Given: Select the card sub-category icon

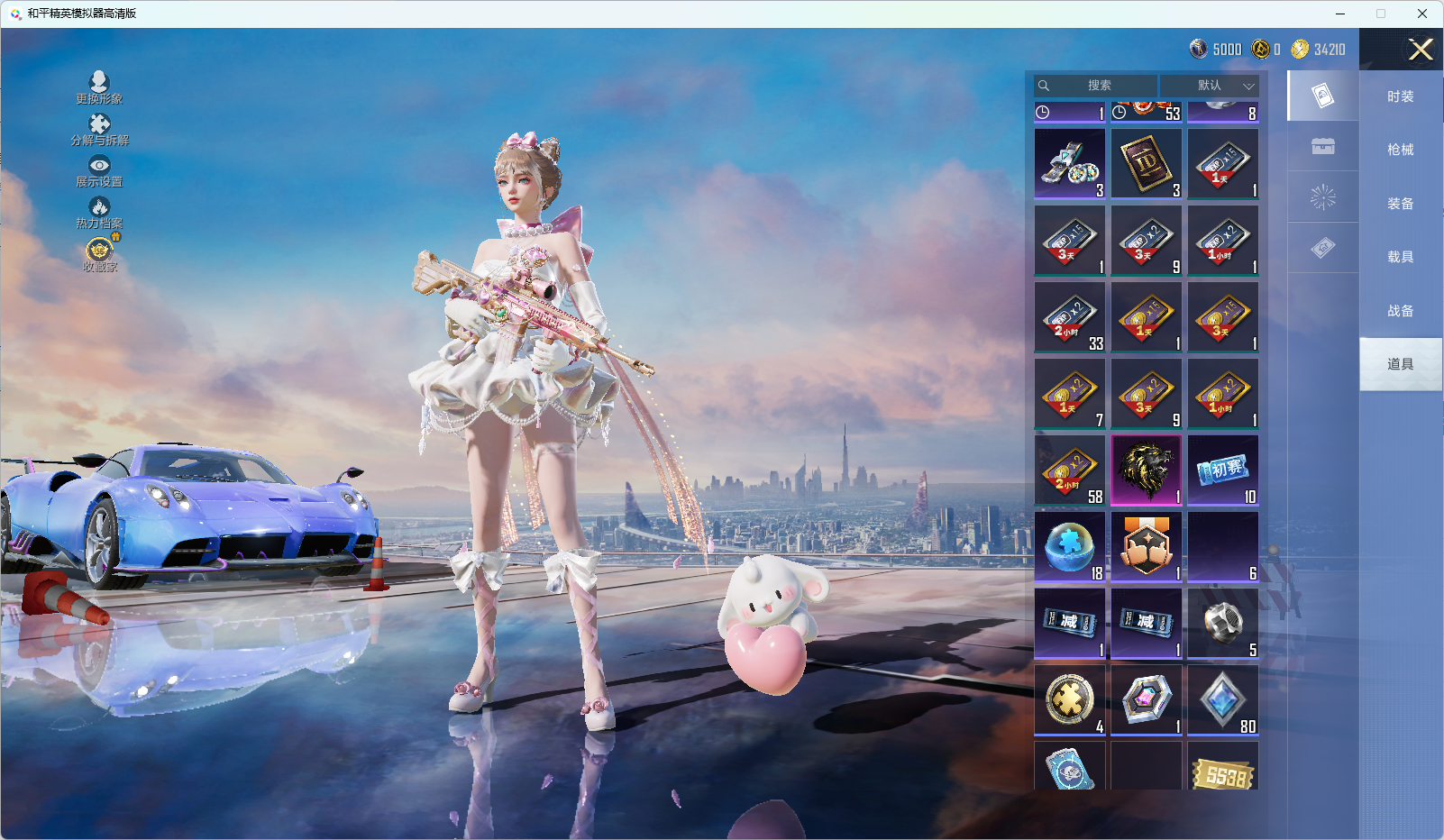Looking at the screenshot, I should click(1323, 96).
